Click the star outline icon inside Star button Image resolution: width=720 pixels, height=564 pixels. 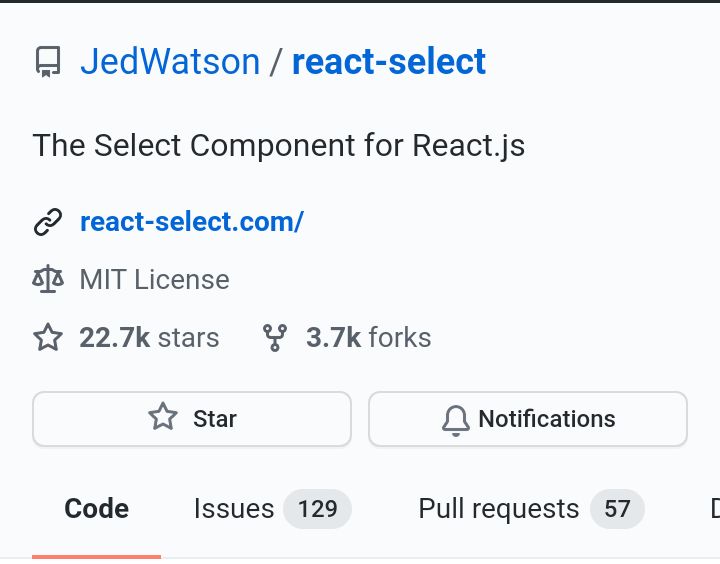[x=163, y=417]
